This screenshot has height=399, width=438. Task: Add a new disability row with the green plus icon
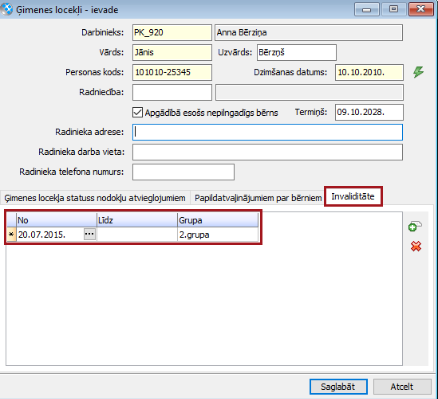click(x=415, y=226)
